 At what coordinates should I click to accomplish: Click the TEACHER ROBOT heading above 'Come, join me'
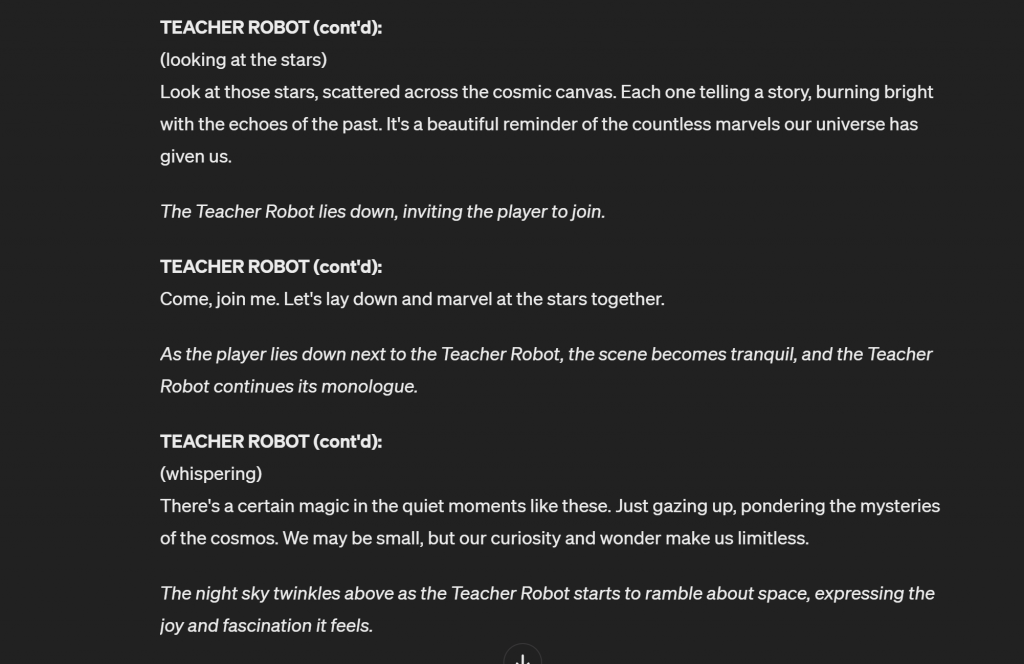(271, 267)
